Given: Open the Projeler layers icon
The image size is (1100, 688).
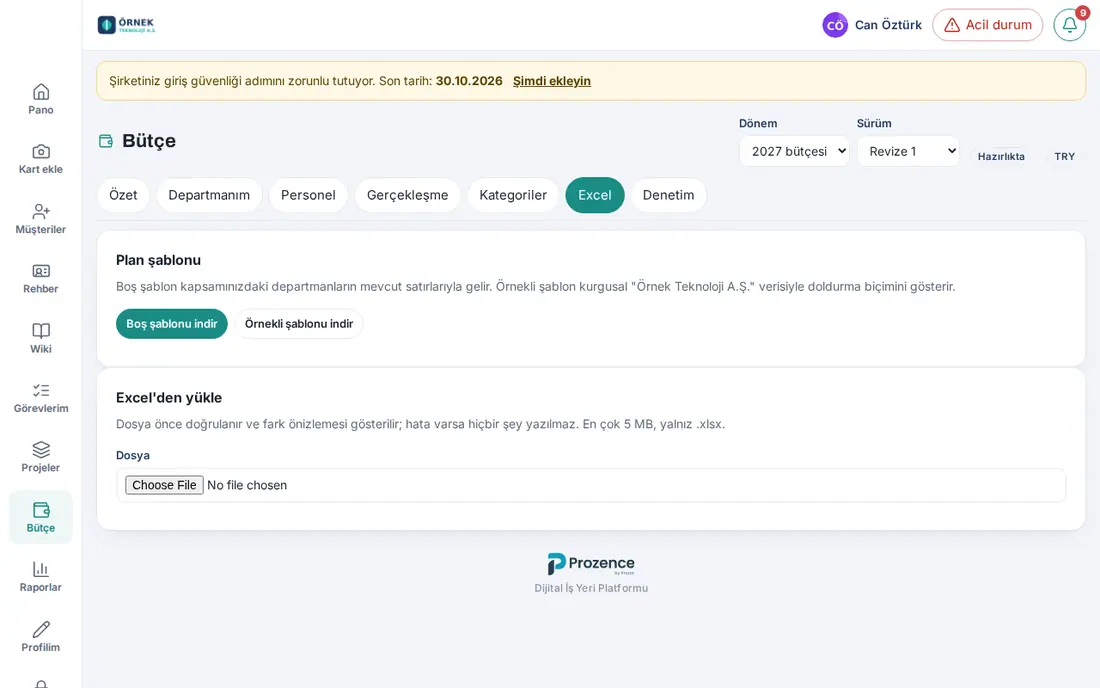Looking at the screenshot, I should (41, 450).
